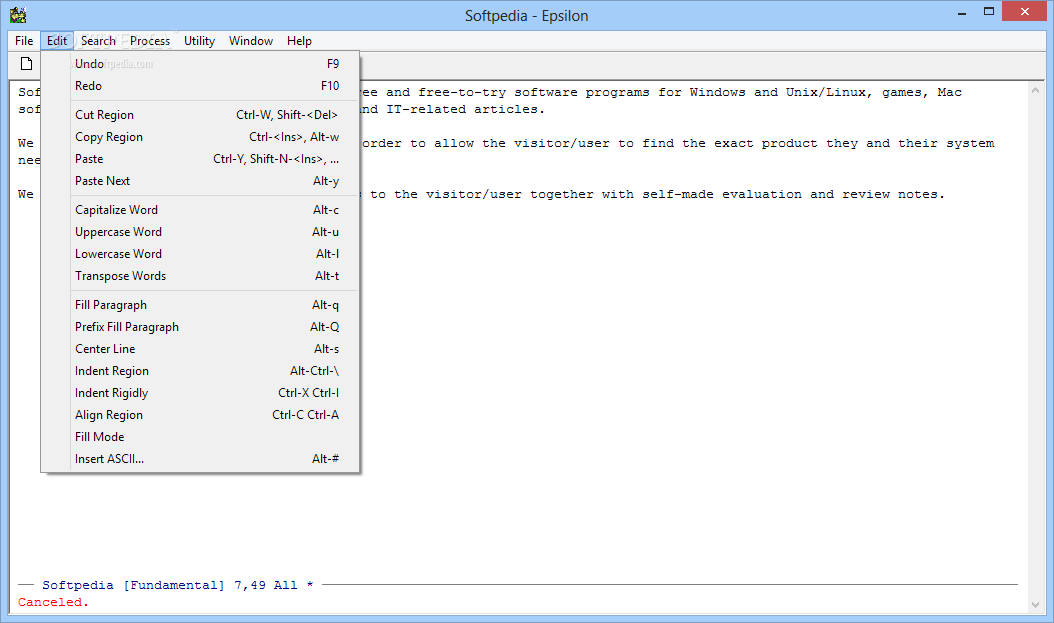
Task: Maximize the Epsilon window
Action: (x=989, y=11)
